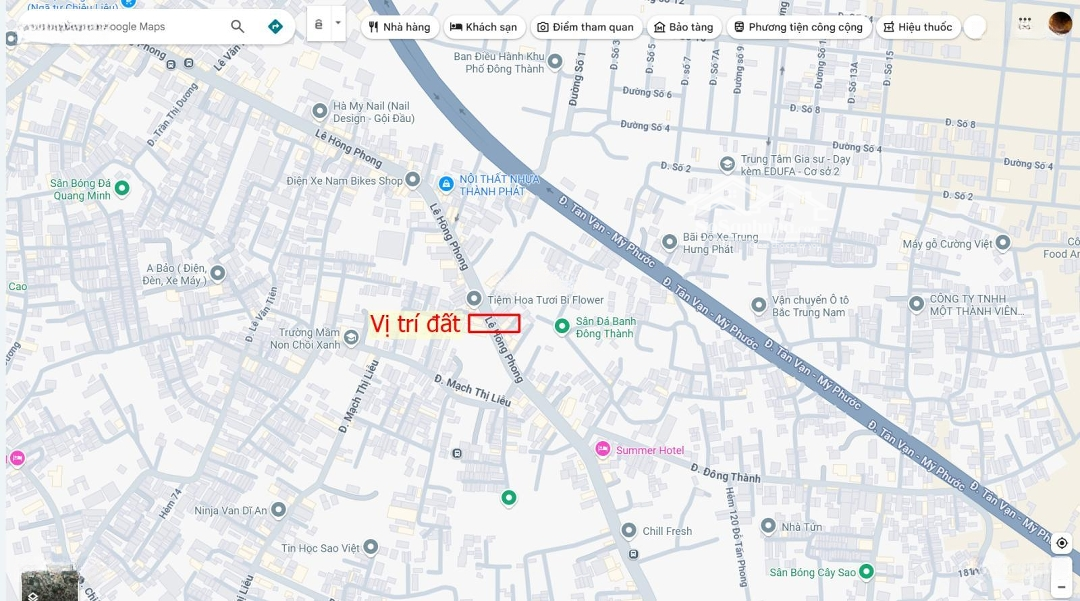The image size is (1080, 601).
Task: Select the Nhà hàng category chip
Action: tap(399, 27)
